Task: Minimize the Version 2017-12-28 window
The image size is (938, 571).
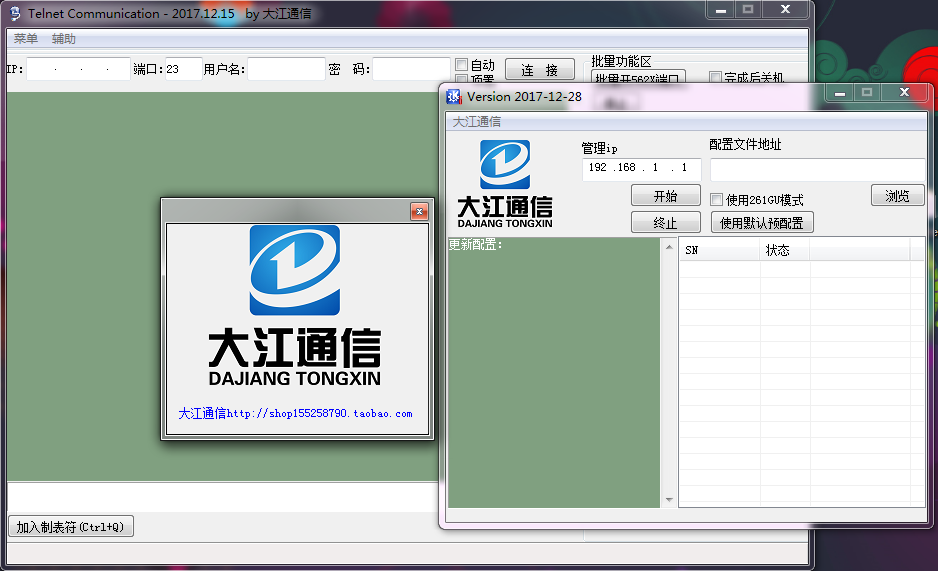Action: point(840,93)
